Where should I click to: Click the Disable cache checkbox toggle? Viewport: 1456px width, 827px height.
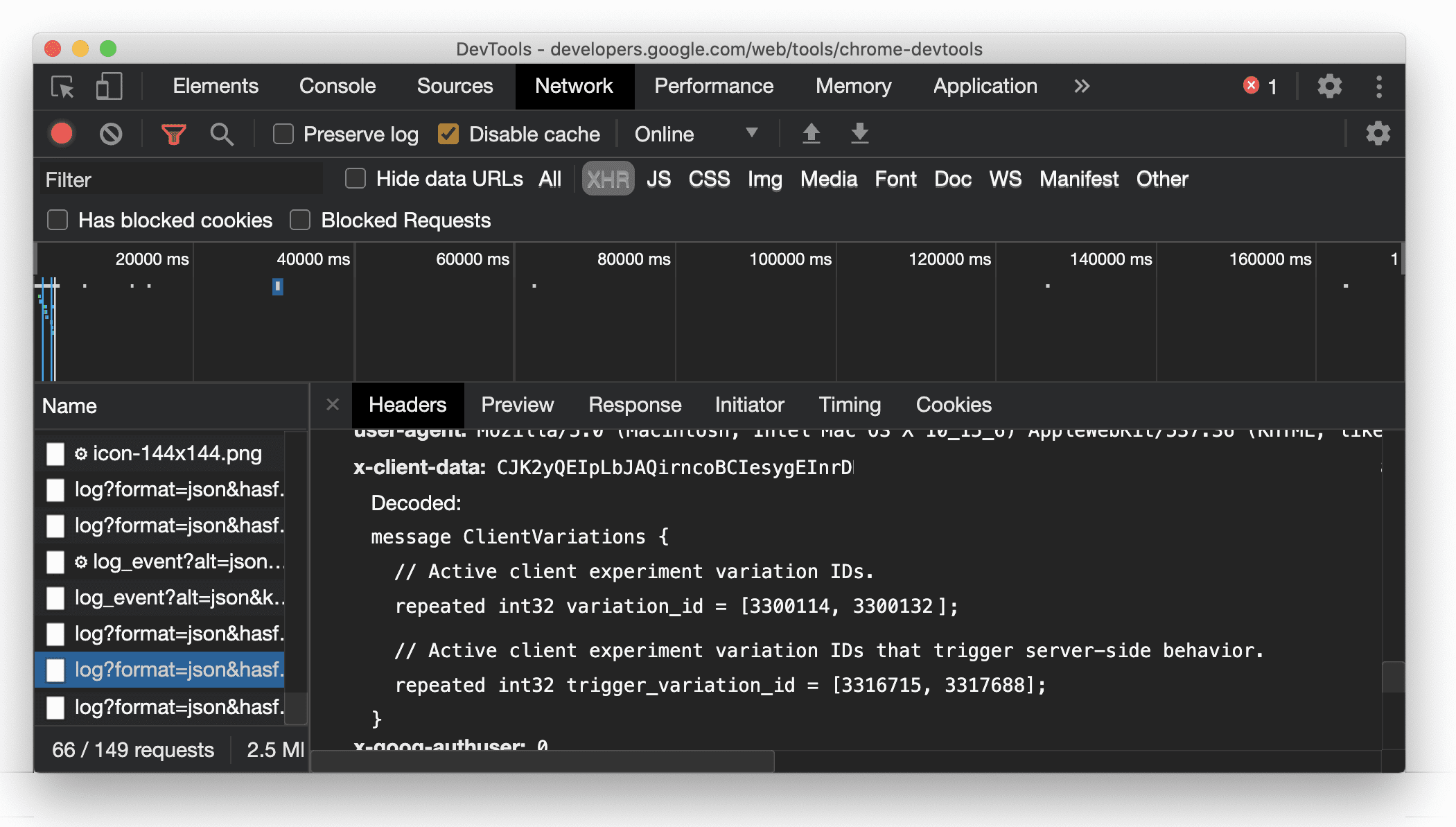(x=450, y=133)
